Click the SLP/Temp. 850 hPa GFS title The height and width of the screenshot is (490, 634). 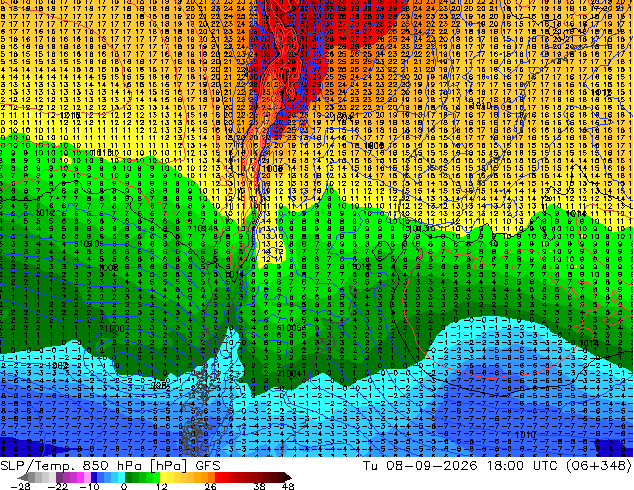pos(110,466)
